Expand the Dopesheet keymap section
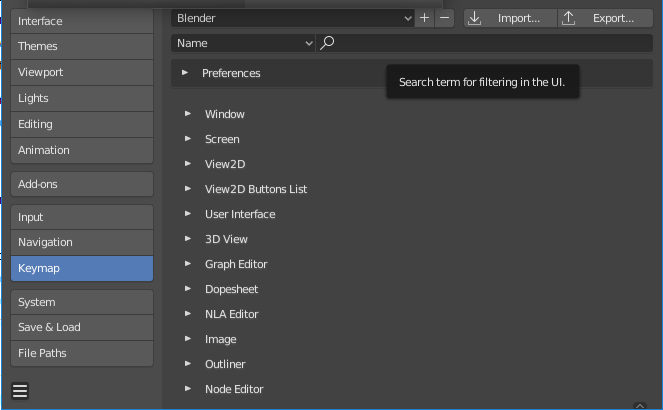This screenshot has height=410, width=663. [188, 289]
